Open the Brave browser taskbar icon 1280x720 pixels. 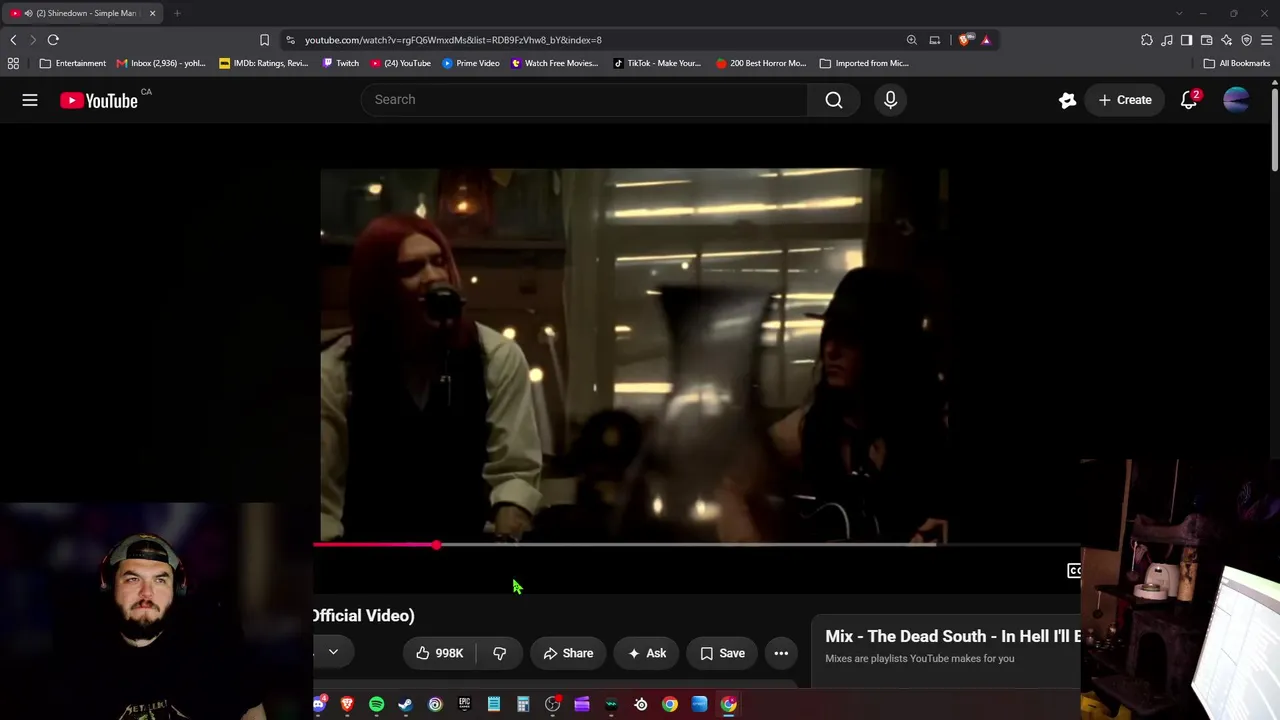coord(347,705)
